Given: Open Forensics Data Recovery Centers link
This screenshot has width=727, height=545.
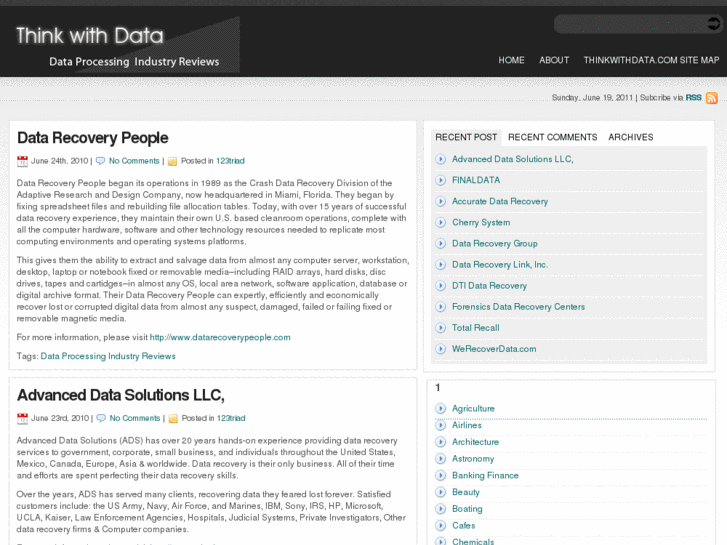Looking at the screenshot, I should [518, 307].
